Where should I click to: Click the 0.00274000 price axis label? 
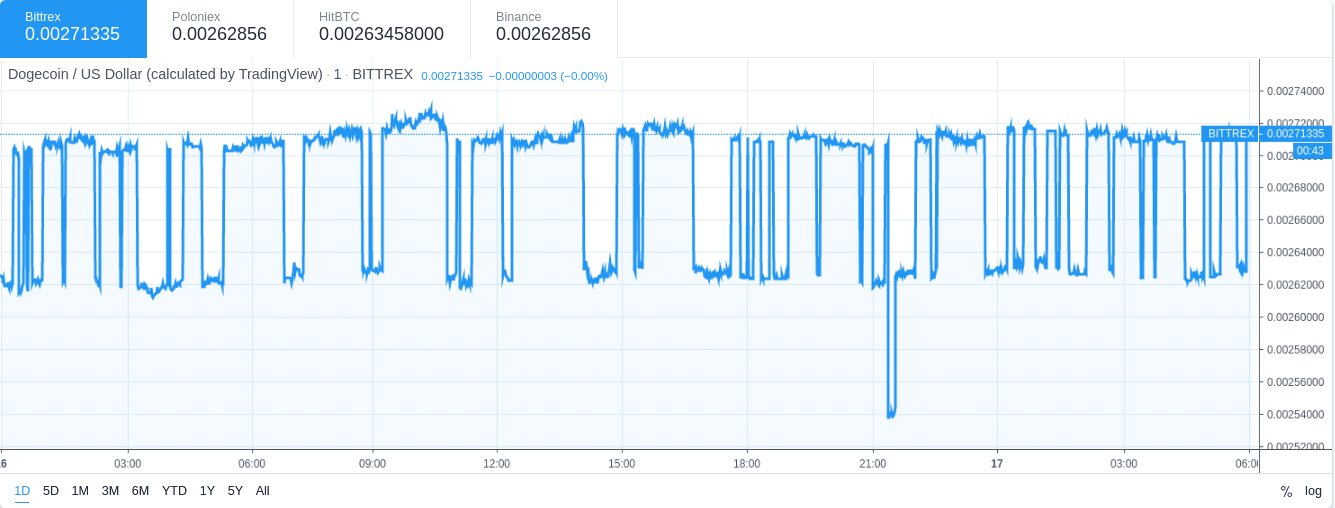tap(1295, 91)
